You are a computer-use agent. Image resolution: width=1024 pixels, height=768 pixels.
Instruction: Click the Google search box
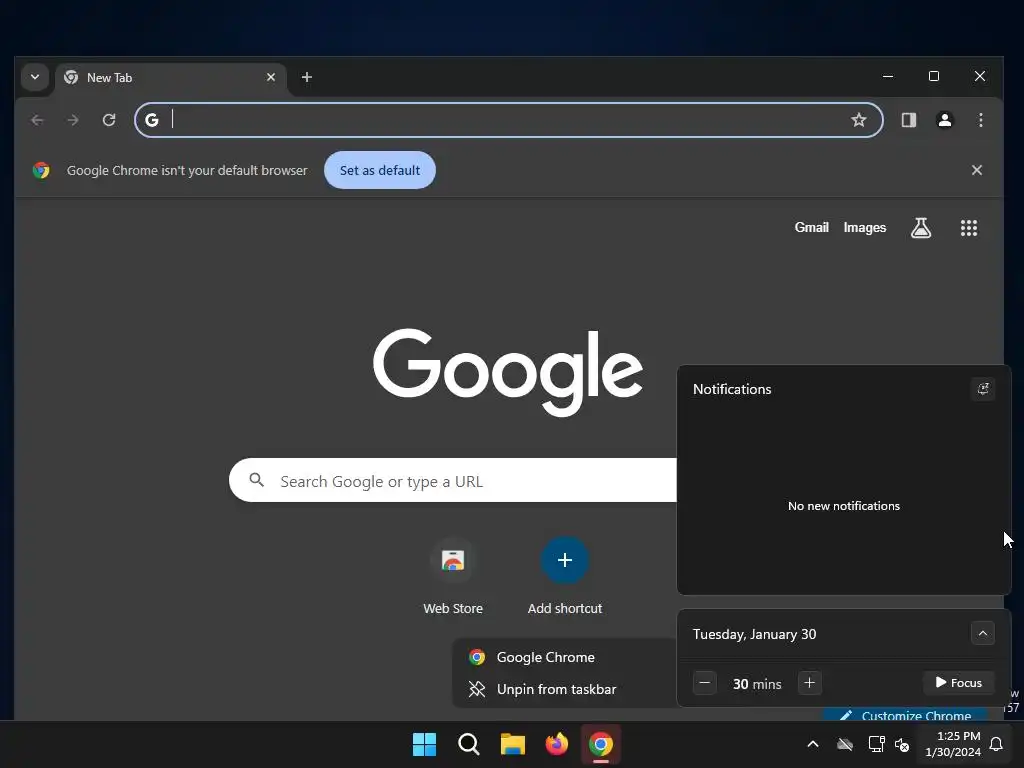point(453,481)
